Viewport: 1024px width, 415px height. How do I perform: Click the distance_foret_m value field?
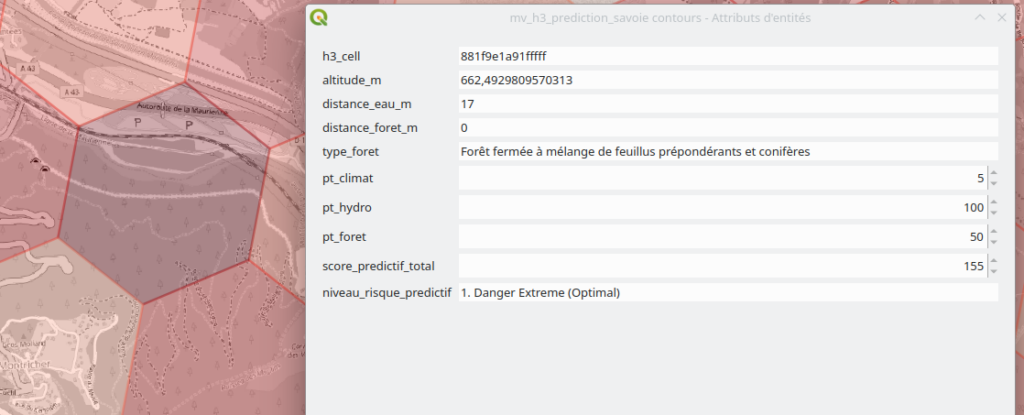tap(727, 128)
